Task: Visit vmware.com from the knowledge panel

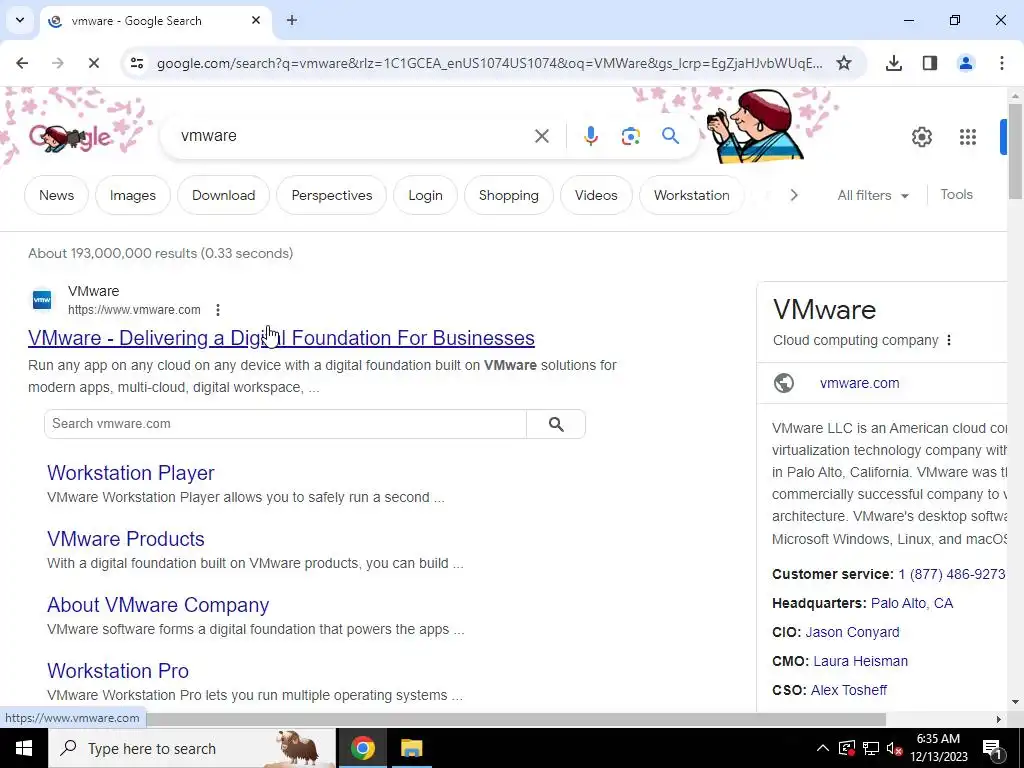Action: (x=859, y=383)
